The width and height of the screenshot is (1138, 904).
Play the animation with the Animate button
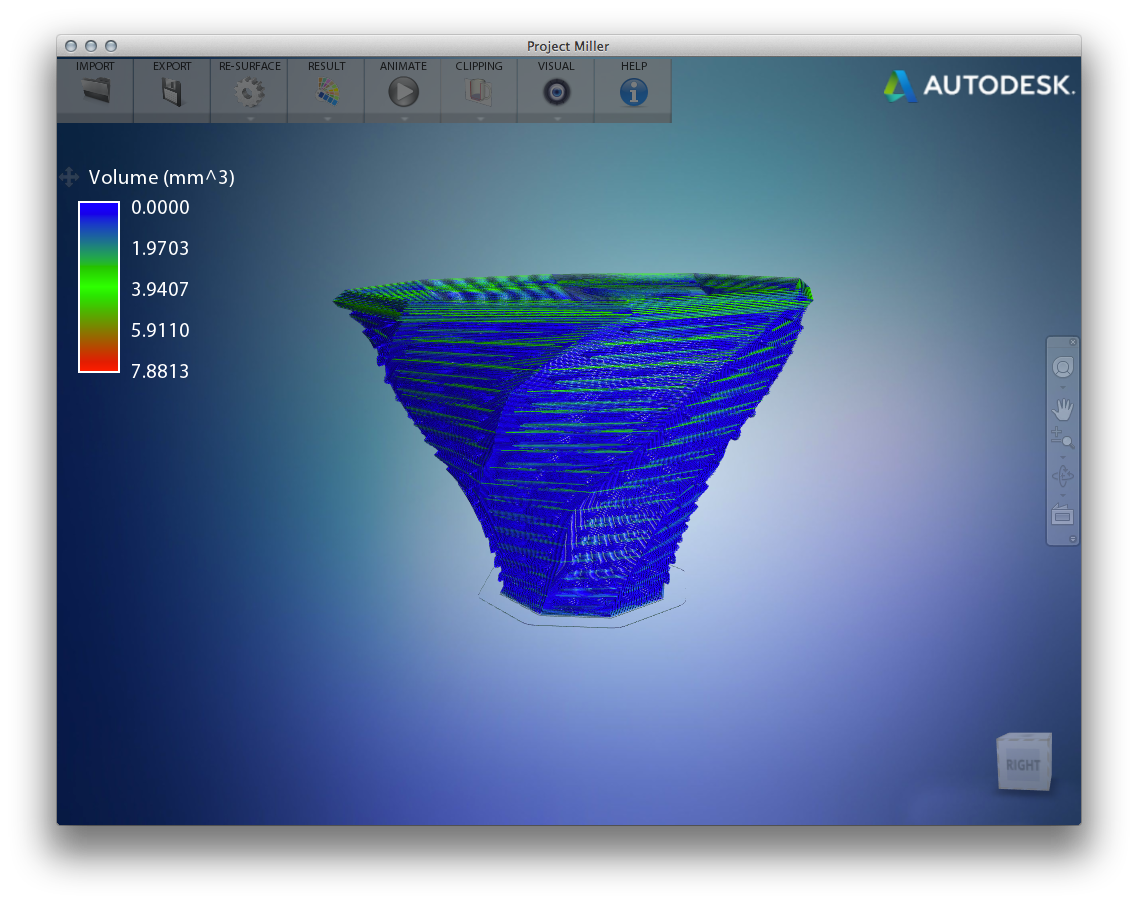click(x=403, y=93)
